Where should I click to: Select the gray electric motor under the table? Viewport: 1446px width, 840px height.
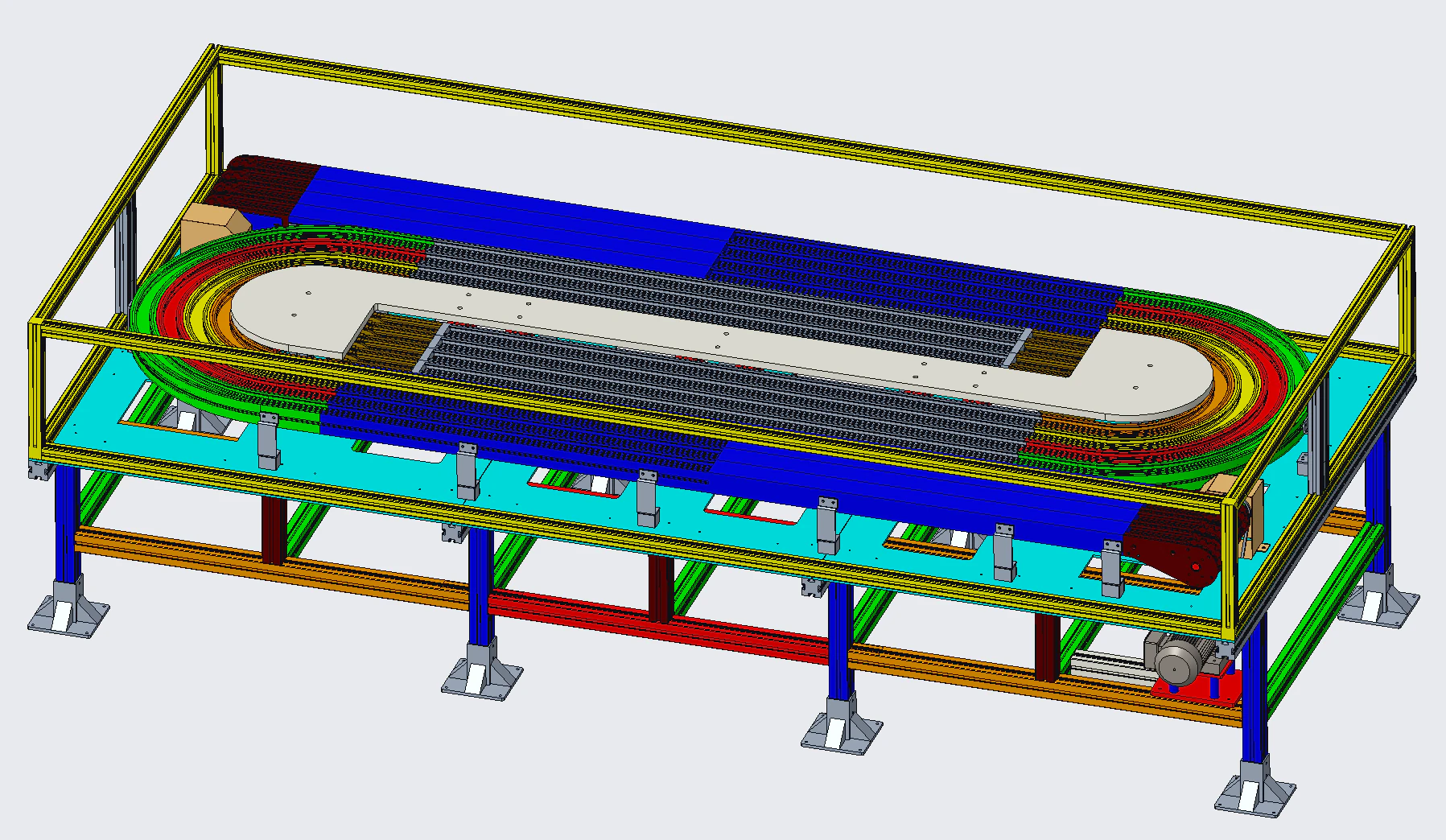point(1179,654)
